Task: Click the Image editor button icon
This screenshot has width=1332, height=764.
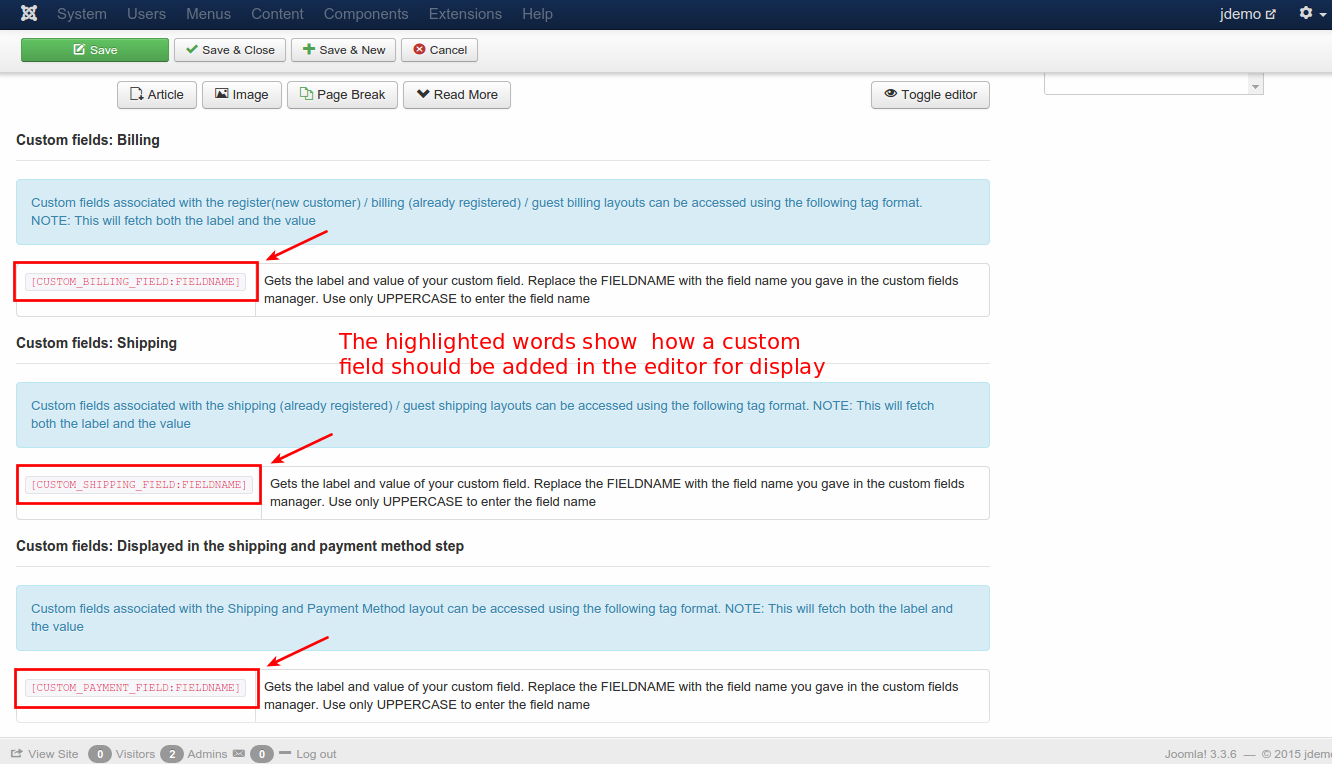Action: pos(222,95)
